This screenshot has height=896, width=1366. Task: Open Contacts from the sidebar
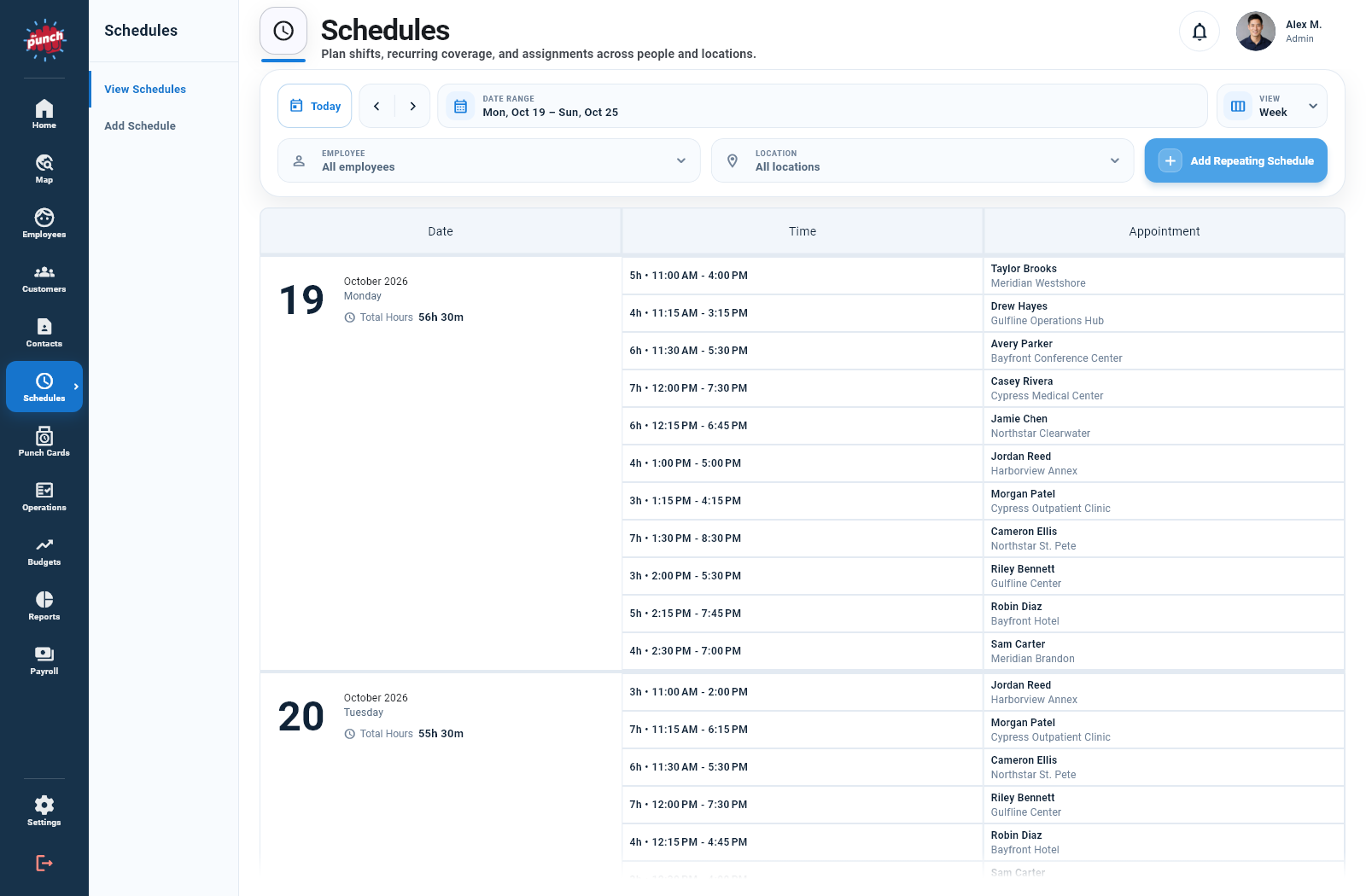(44, 333)
